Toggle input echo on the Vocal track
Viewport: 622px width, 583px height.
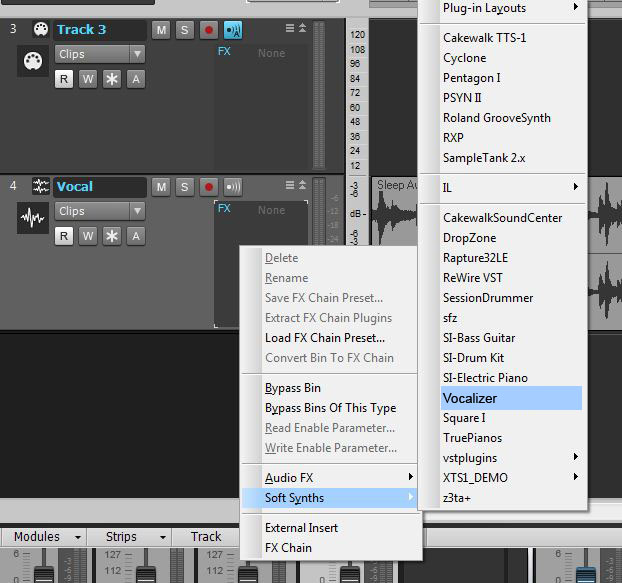pos(233,186)
